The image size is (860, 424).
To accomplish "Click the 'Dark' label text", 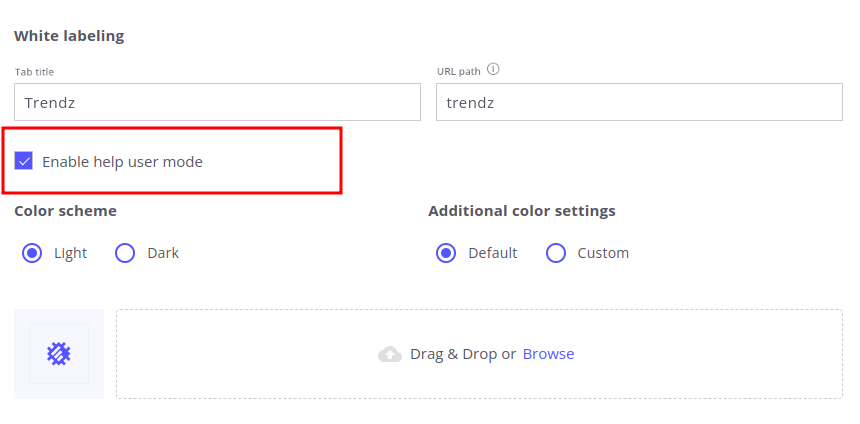I will tap(163, 253).
